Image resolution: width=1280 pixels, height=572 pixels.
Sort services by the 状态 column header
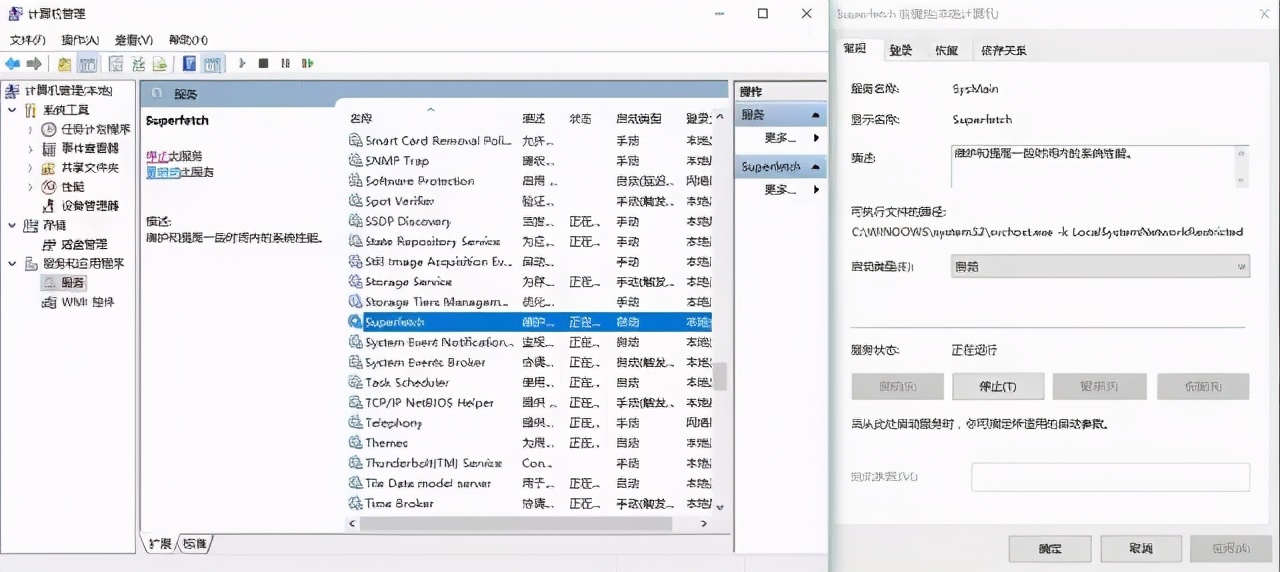pos(581,118)
